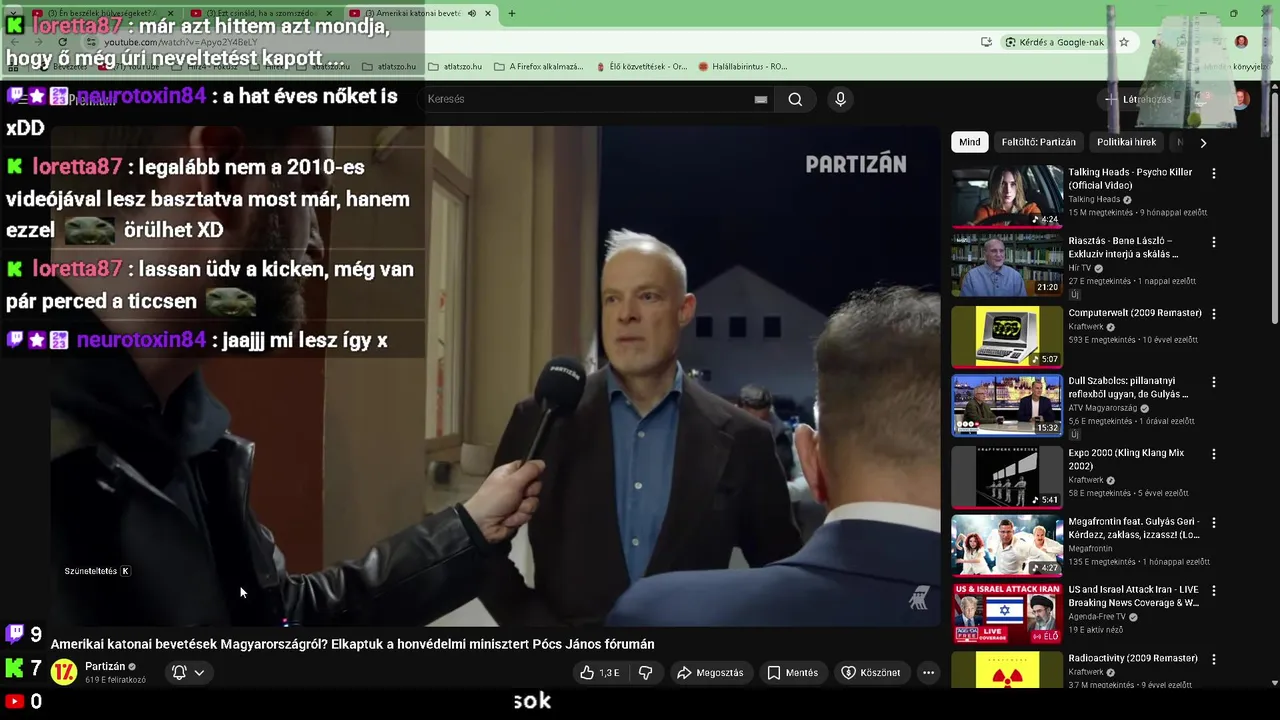Dislike the video with thumbs down
Viewport: 1280px width, 720px height.
pyautogui.click(x=646, y=673)
